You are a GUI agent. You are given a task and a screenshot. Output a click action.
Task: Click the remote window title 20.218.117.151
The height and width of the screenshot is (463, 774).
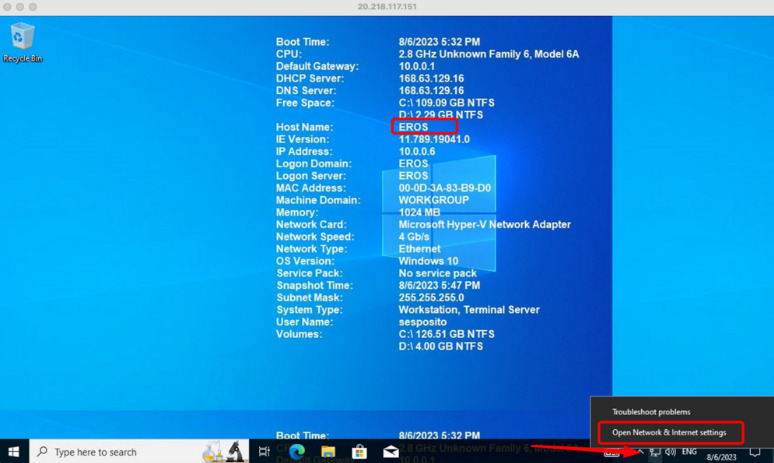(386, 6)
